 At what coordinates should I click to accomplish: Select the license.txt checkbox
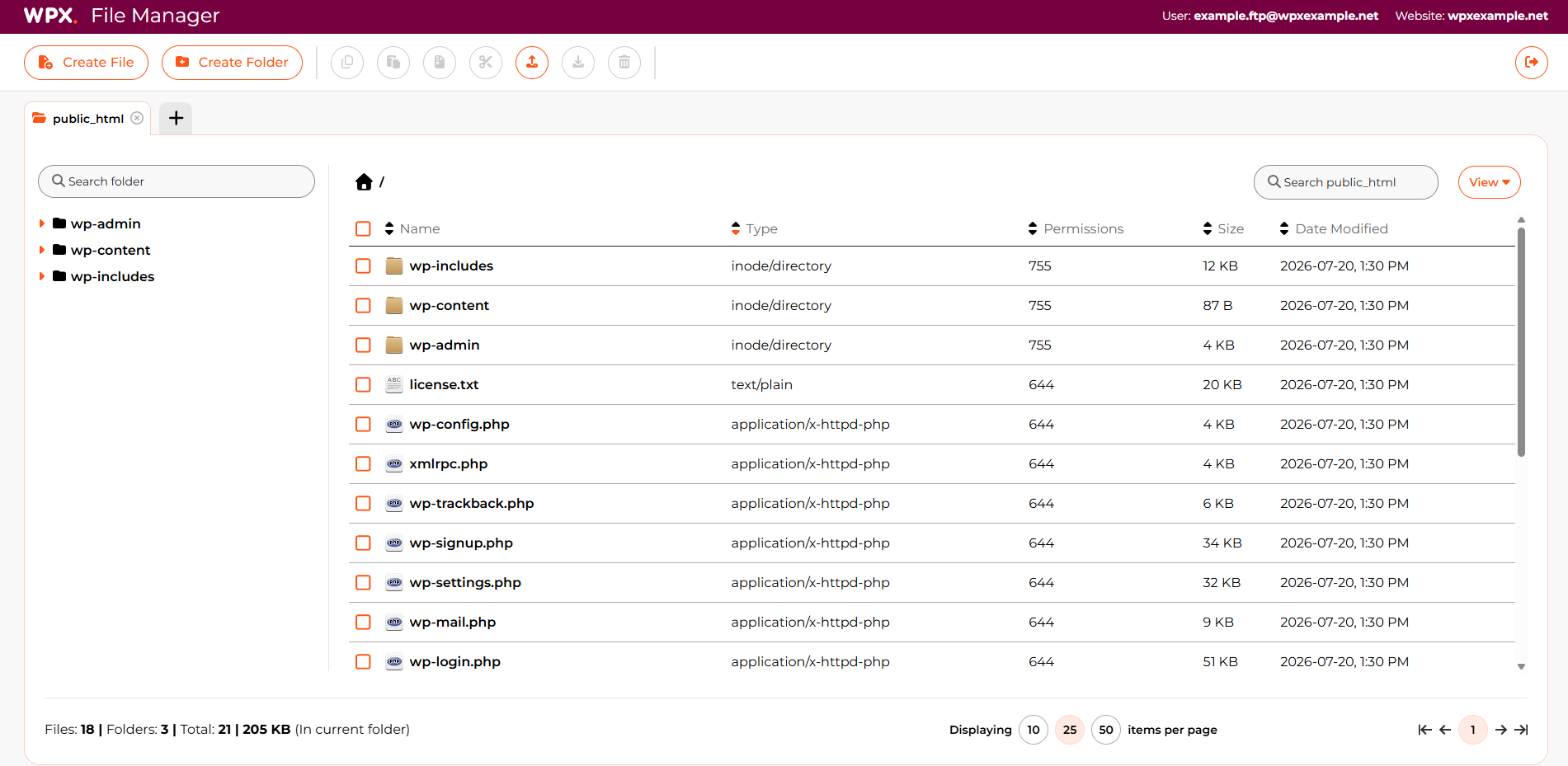point(363,384)
